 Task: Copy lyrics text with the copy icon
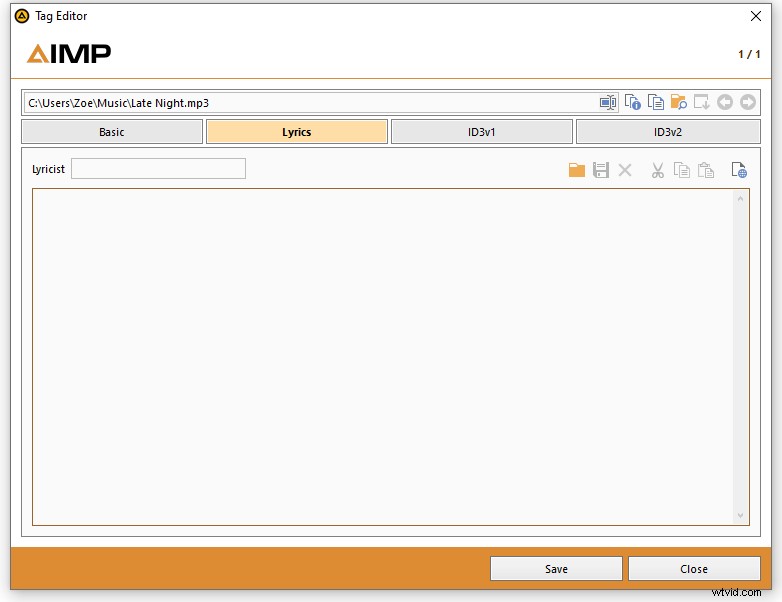tap(681, 170)
